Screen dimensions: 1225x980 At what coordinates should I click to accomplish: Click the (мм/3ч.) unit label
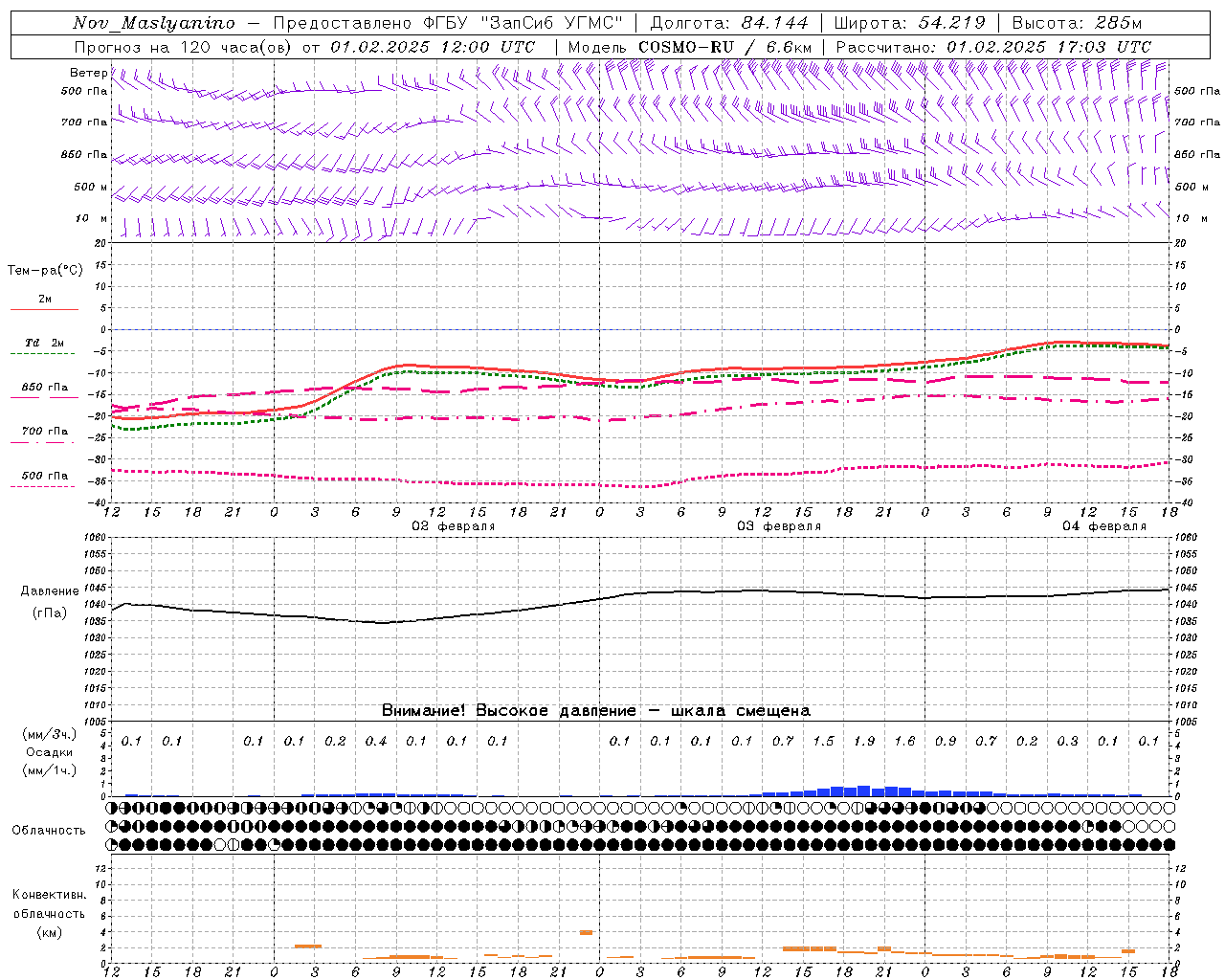(x=49, y=734)
